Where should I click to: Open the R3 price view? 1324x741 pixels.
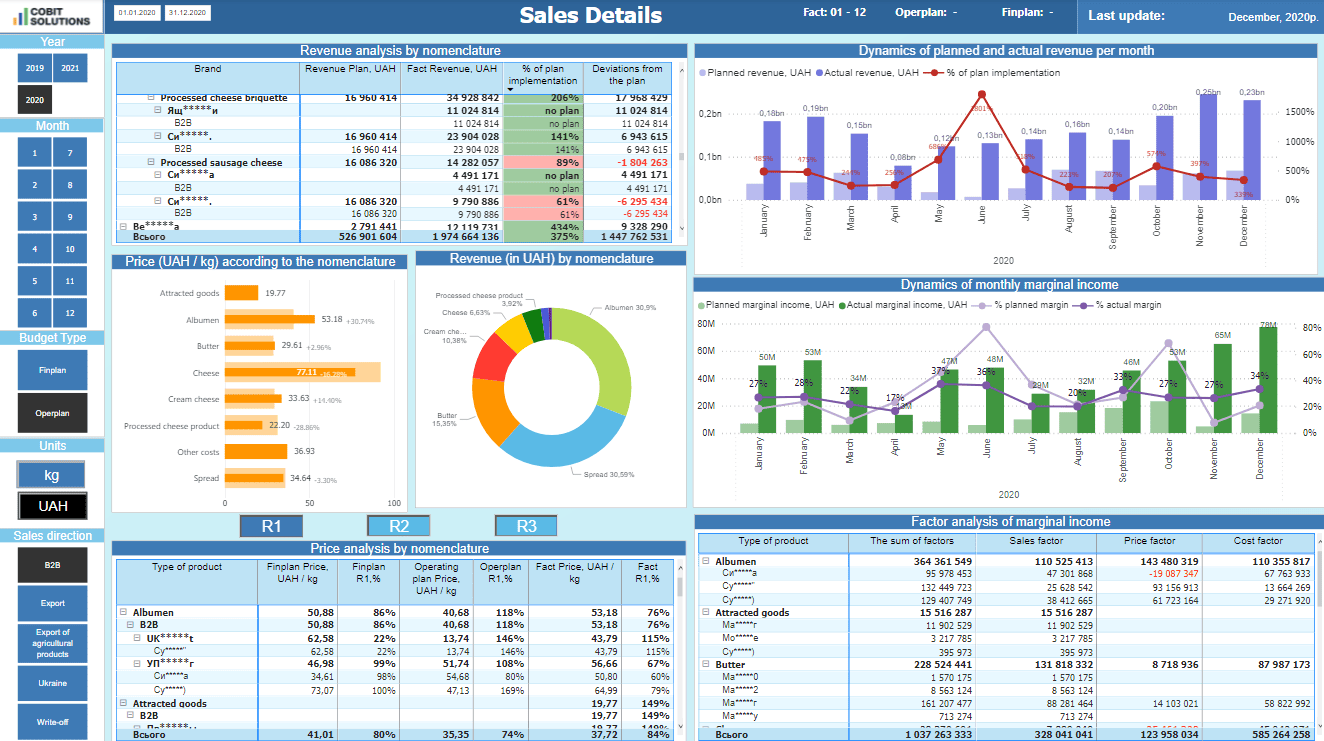tap(526, 526)
